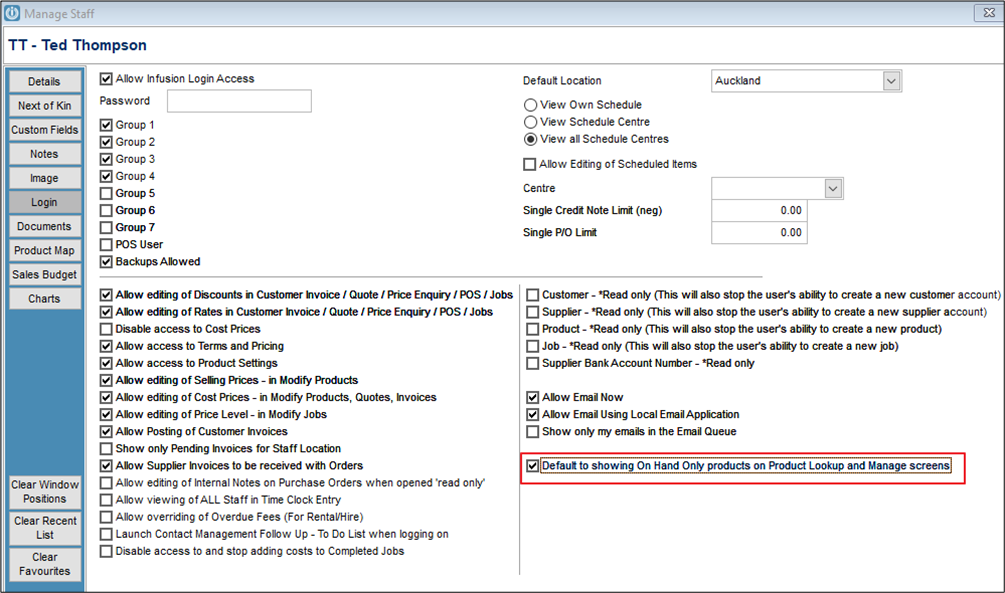The width and height of the screenshot is (1005, 593).
Task: Toggle Allow access to Product Settings
Action: click(x=106, y=363)
